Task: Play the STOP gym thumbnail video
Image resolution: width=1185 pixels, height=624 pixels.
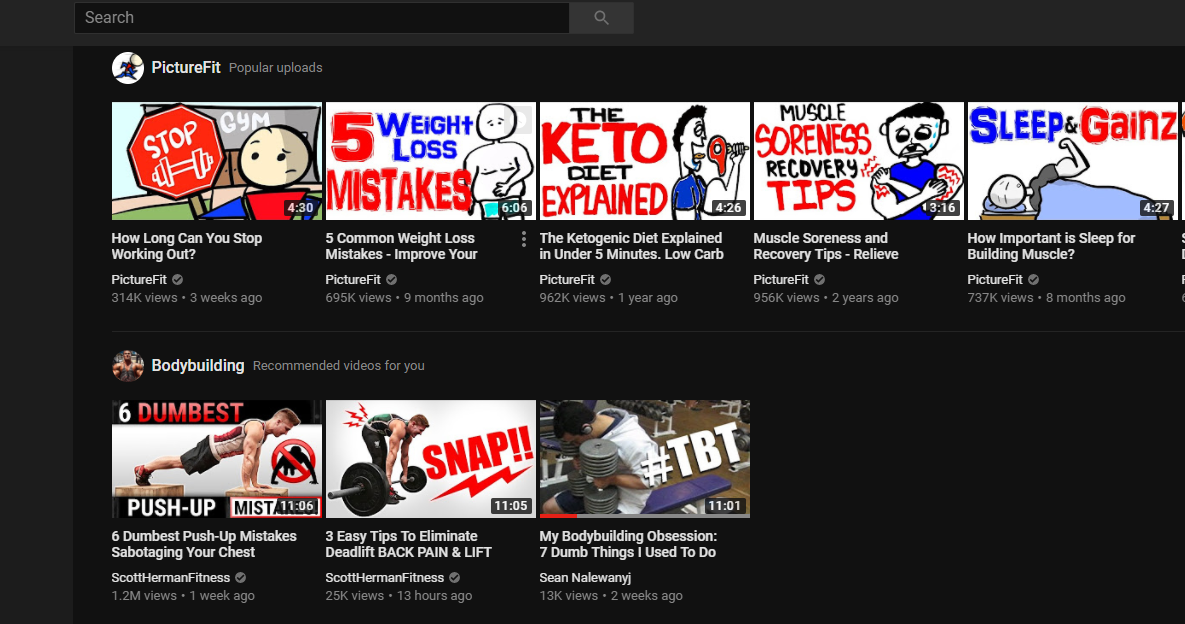Action: pyautogui.click(x=217, y=161)
